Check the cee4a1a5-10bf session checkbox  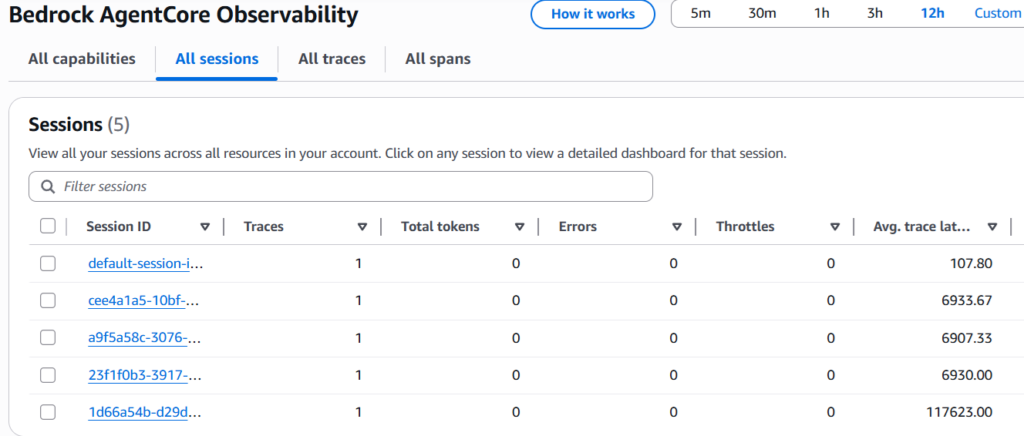point(48,301)
